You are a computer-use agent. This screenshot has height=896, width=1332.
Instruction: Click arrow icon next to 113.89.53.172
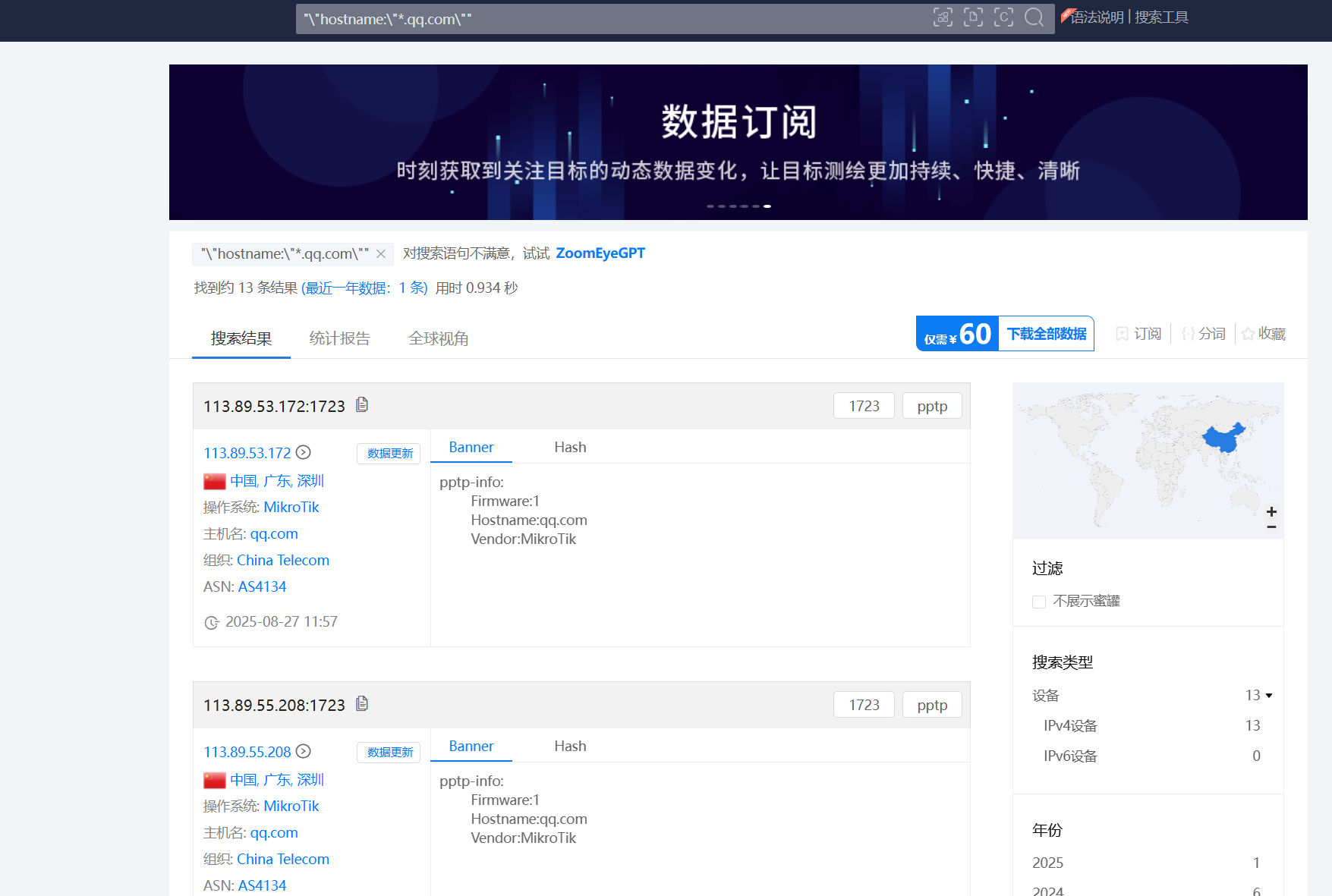pos(304,453)
